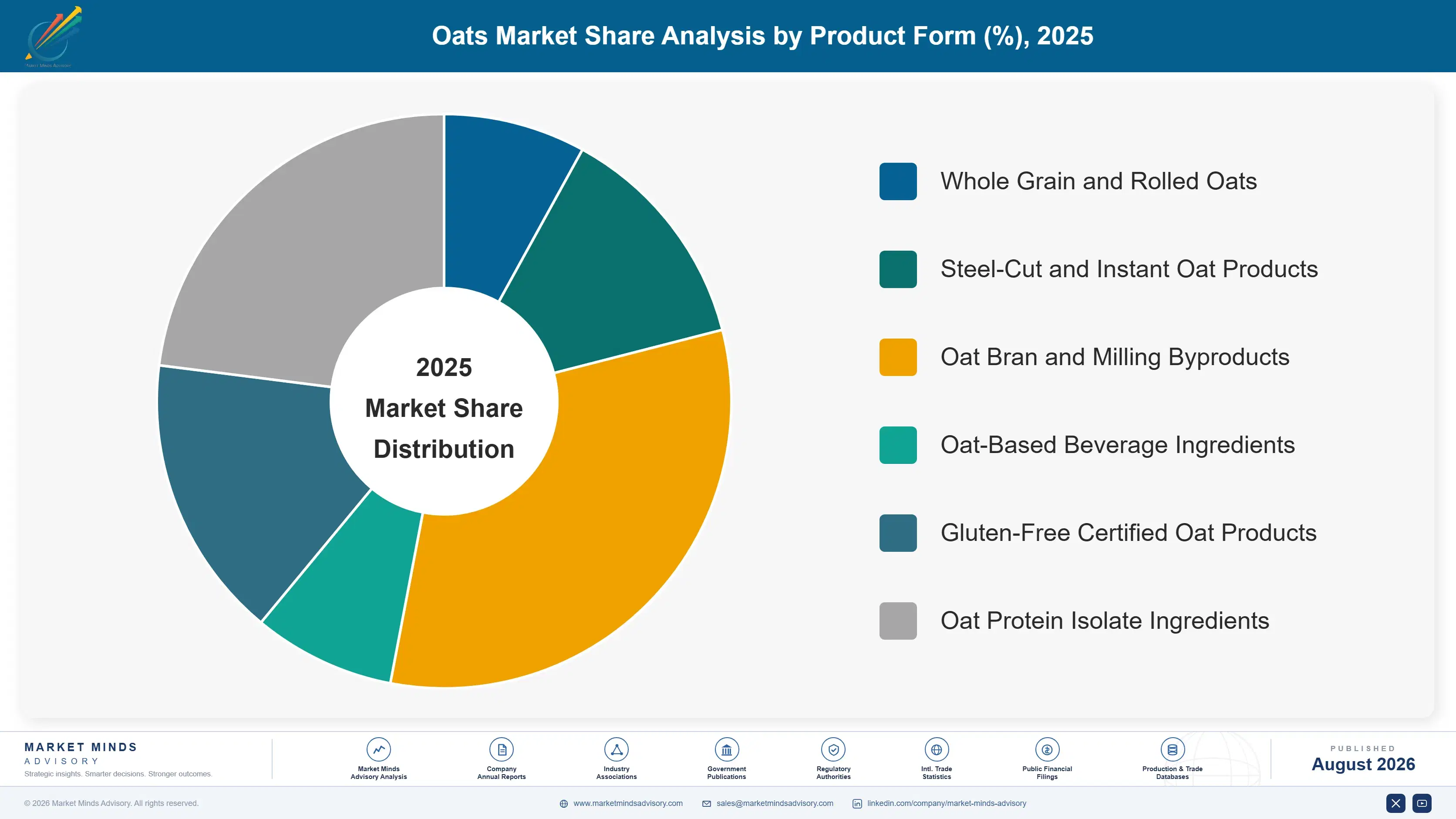Click the Market Minds Advisory Analysis icon
Viewport: 1456px width, 819px height.
pyautogui.click(x=379, y=749)
